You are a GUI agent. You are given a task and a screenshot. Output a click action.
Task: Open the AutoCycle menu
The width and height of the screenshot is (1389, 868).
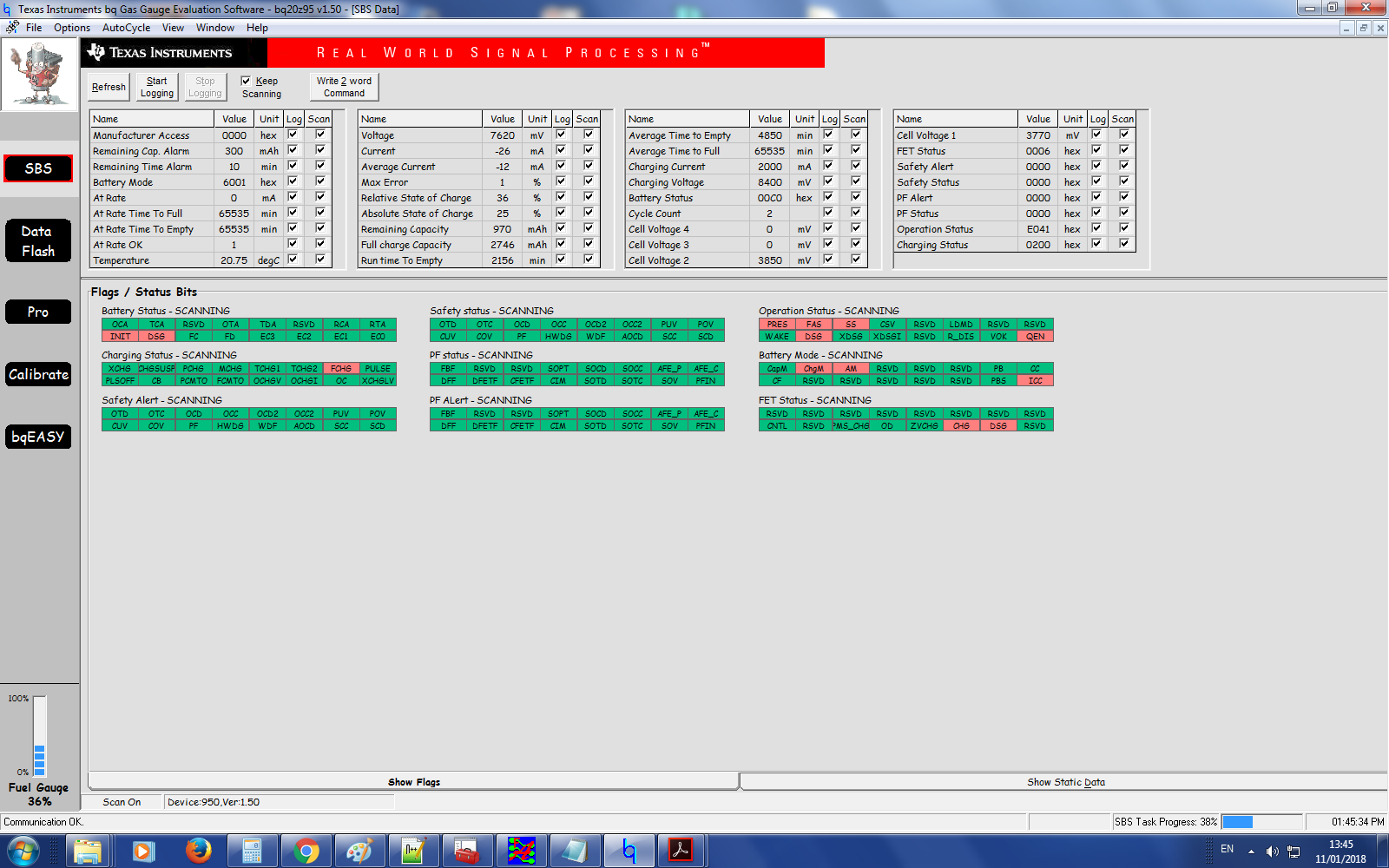(x=126, y=28)
